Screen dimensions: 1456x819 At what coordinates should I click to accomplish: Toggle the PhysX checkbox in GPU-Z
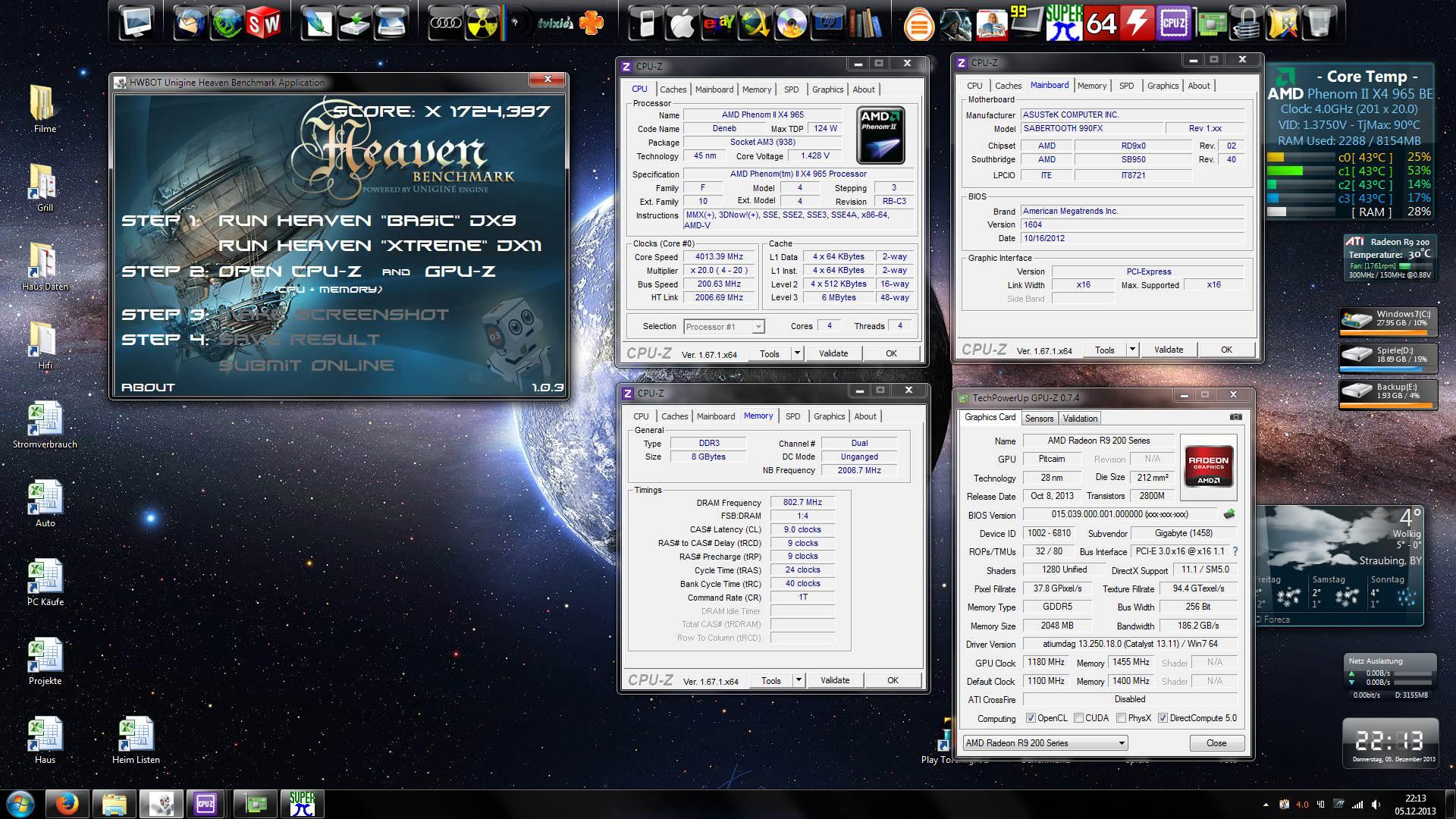pyautogui.click(x=1121, y=718)
